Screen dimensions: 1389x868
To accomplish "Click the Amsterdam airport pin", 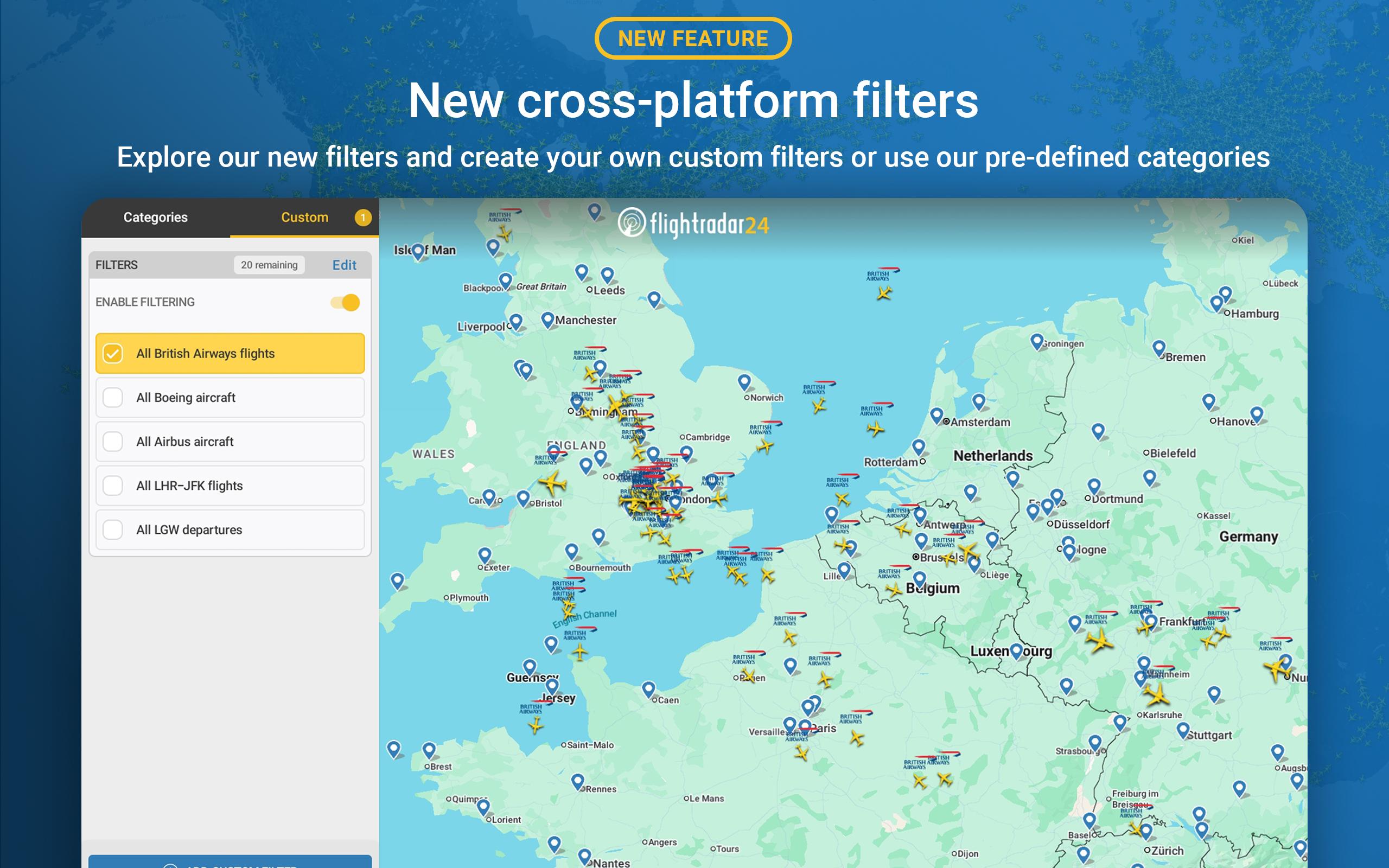I will point(936,416).
